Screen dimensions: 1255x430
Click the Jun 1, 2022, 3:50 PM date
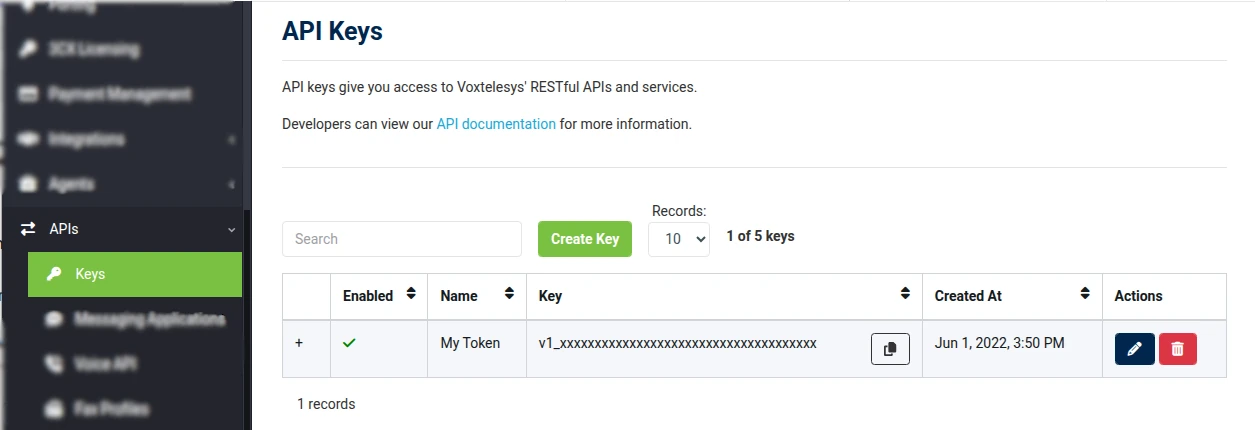(x=999, y=343)
